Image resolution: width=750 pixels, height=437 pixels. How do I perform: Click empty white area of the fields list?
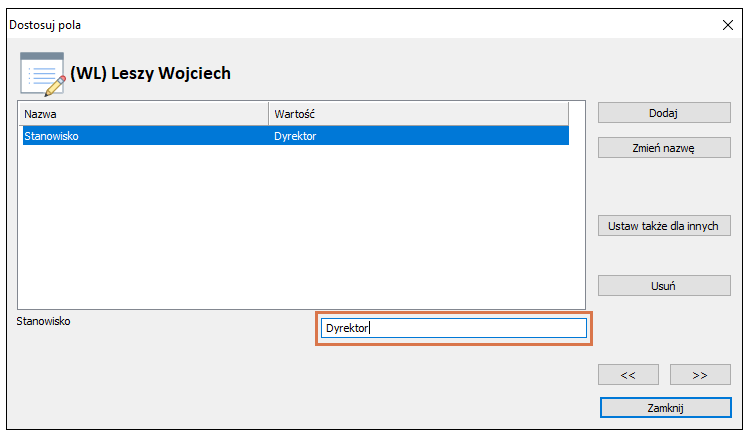point(301,227)
